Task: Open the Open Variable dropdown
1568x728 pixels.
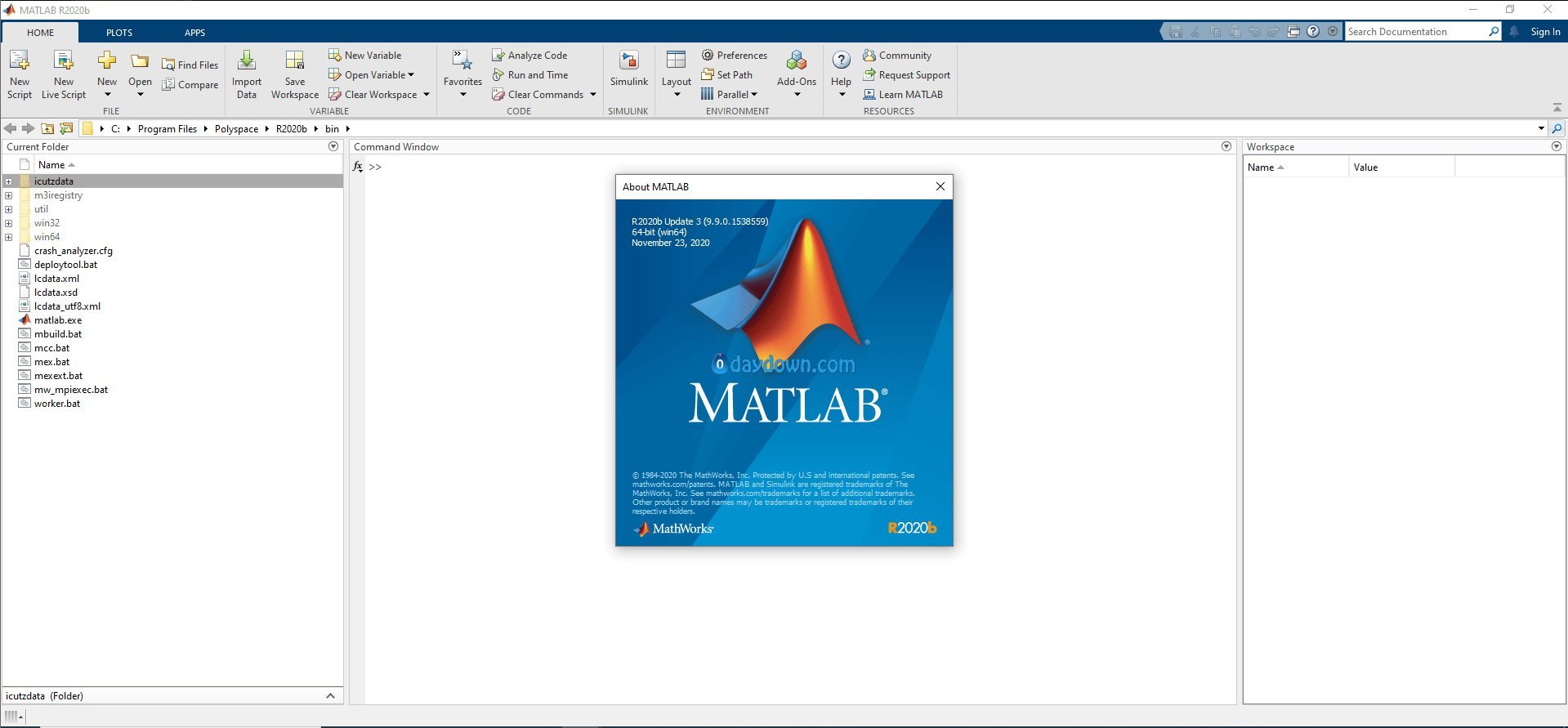Action: [x=411, y=74]
